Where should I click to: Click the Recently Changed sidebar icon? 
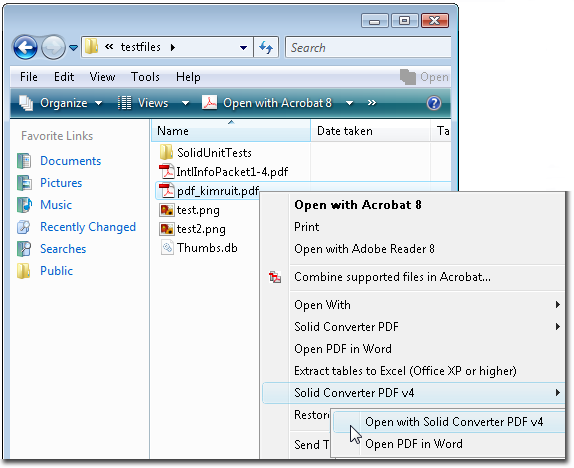point(24,227)
